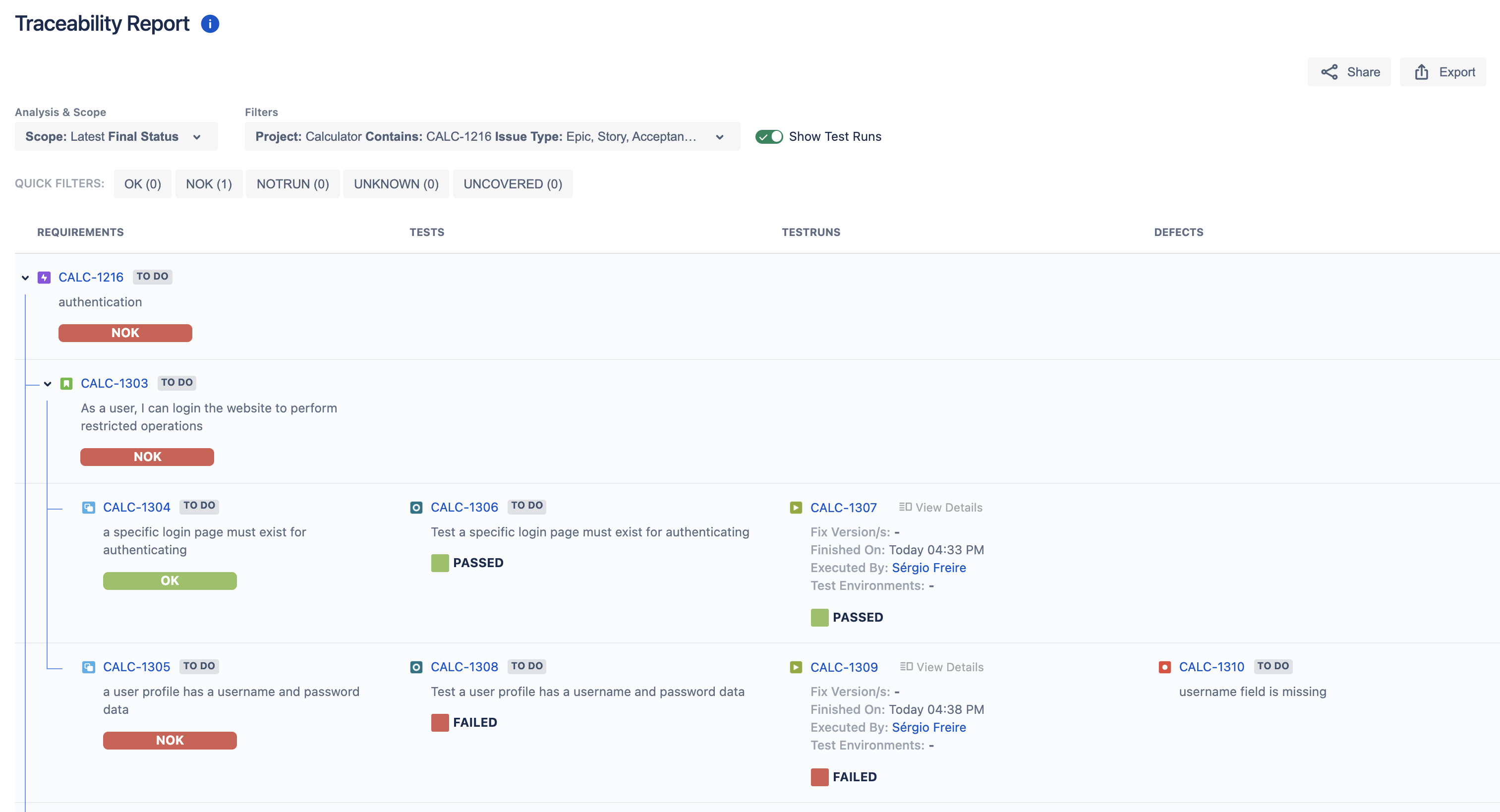Click 'Finished On: Today 04:33 PM' text
The image size is (1500, 812).
point(897,550)
